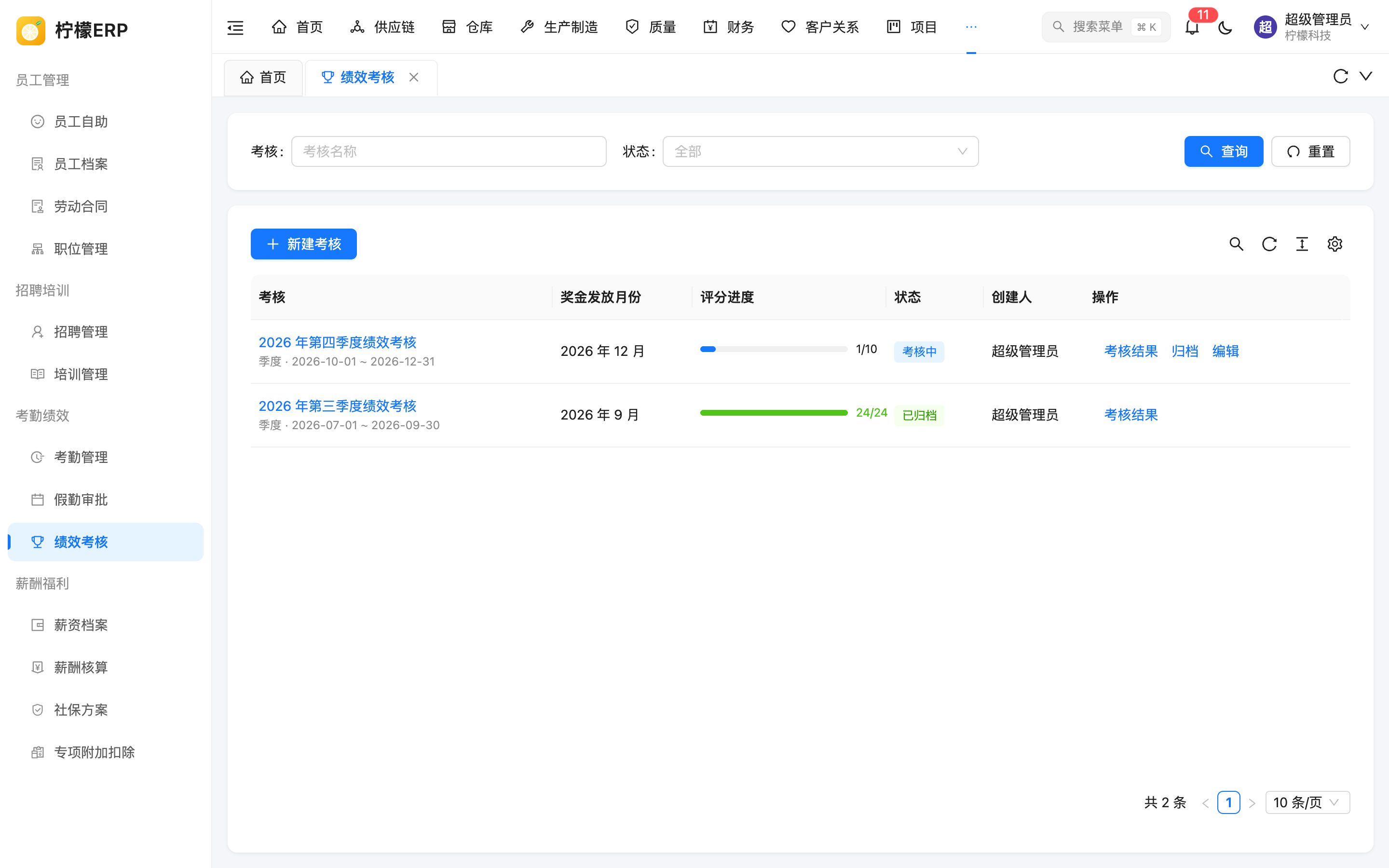Refresh the table with the circular arrow icon

[x=1269, y=244]
